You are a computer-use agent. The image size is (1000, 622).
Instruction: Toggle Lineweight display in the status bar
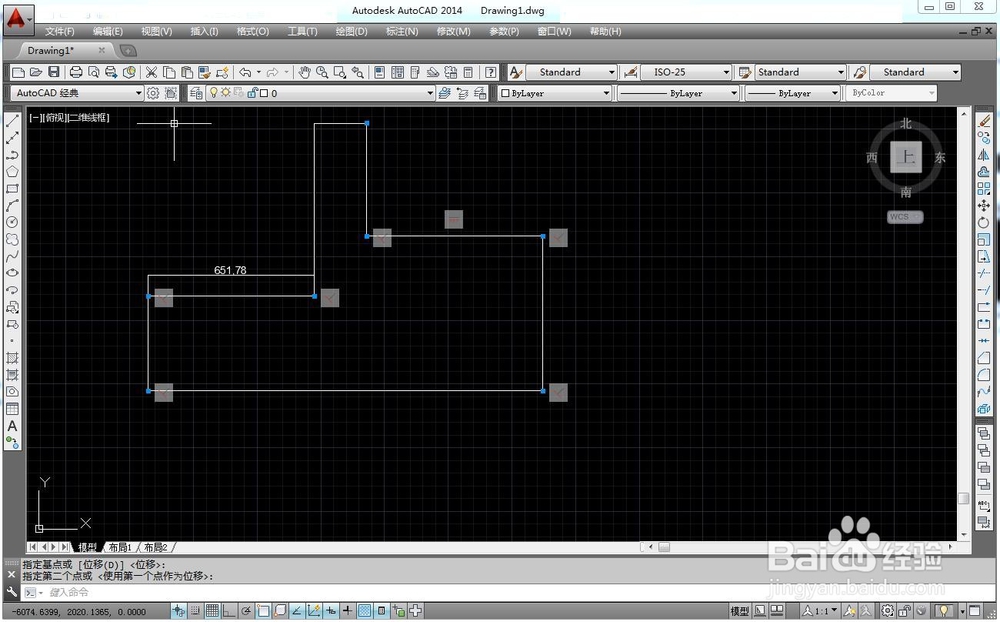tap(348, 611)
